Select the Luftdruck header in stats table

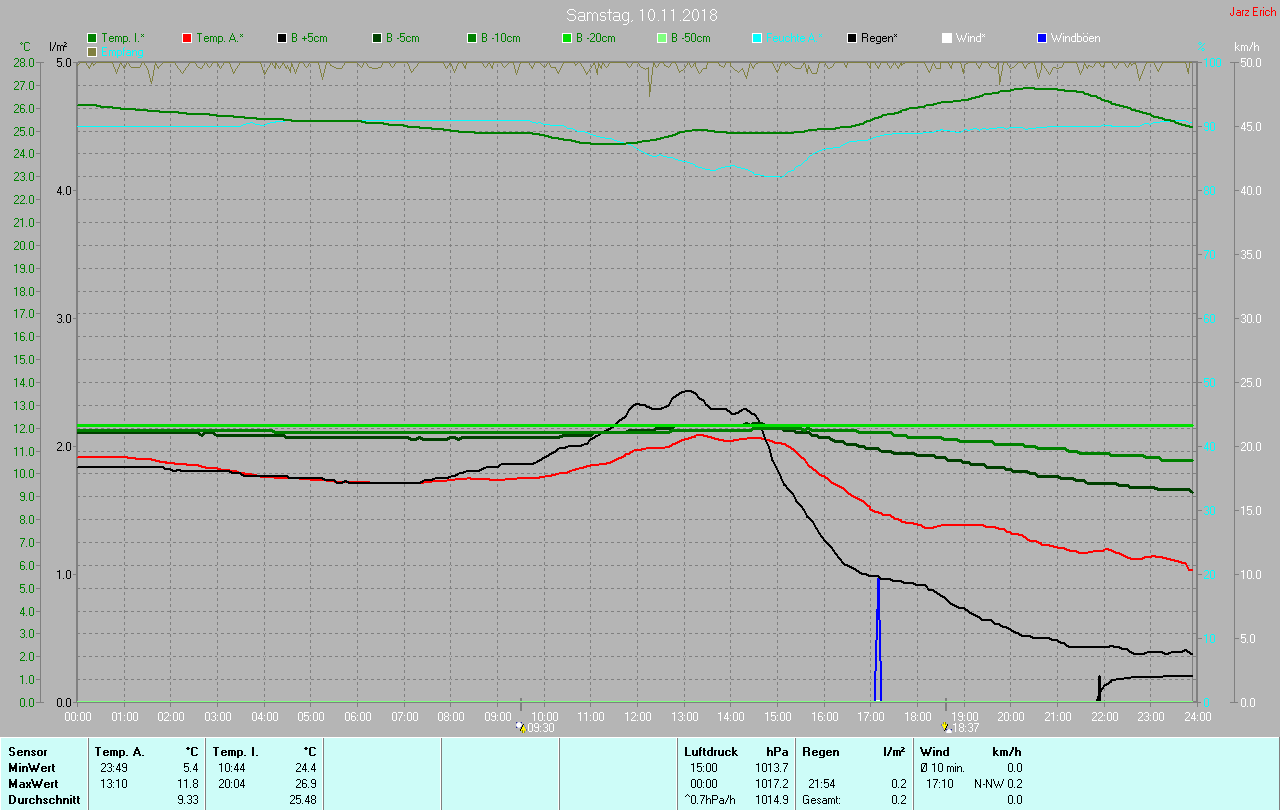coord(711,751)
